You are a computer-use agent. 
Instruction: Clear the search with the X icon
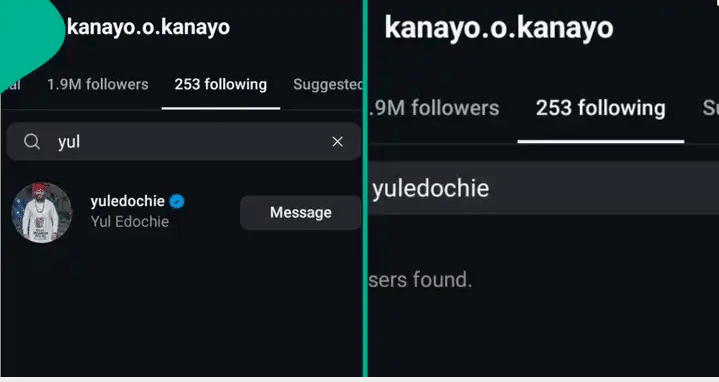click(337, 142)
